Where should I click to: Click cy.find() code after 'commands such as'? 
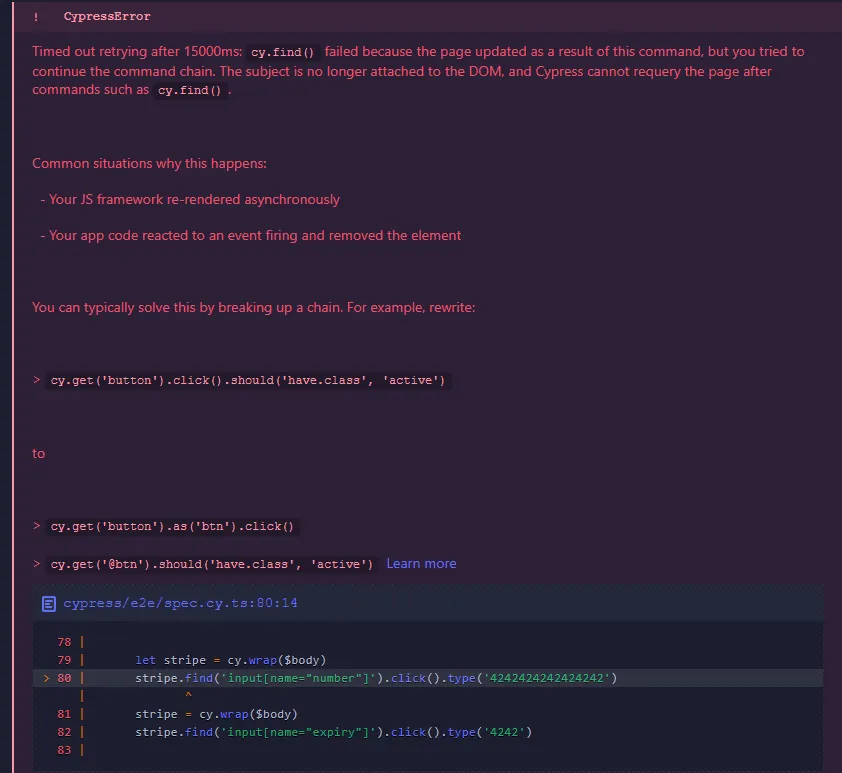coord(190,91)
